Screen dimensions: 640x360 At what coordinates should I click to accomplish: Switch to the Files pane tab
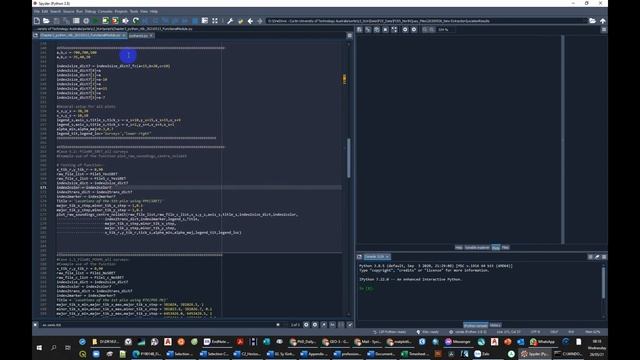pyautogui.click(x=505, y=247)
